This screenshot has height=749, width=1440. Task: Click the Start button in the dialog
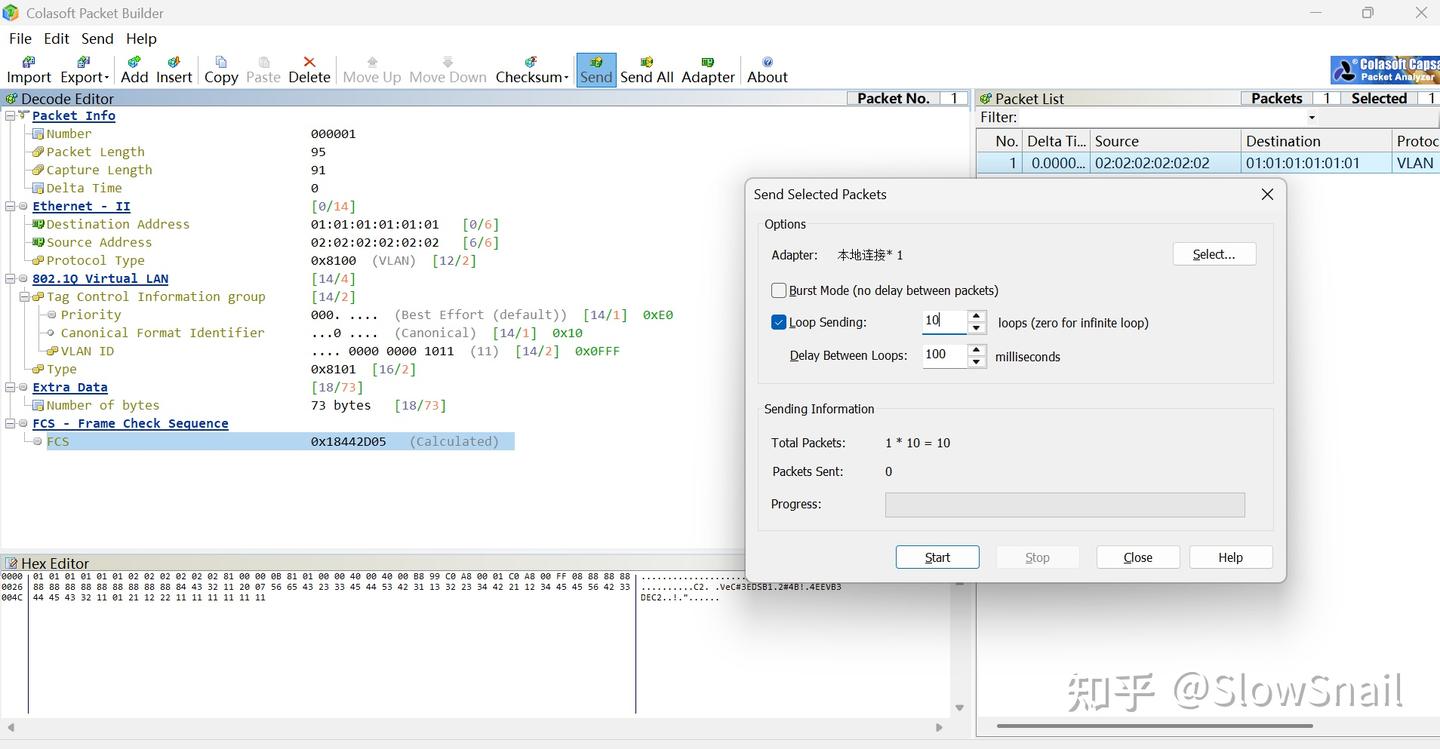click(937, 558)
